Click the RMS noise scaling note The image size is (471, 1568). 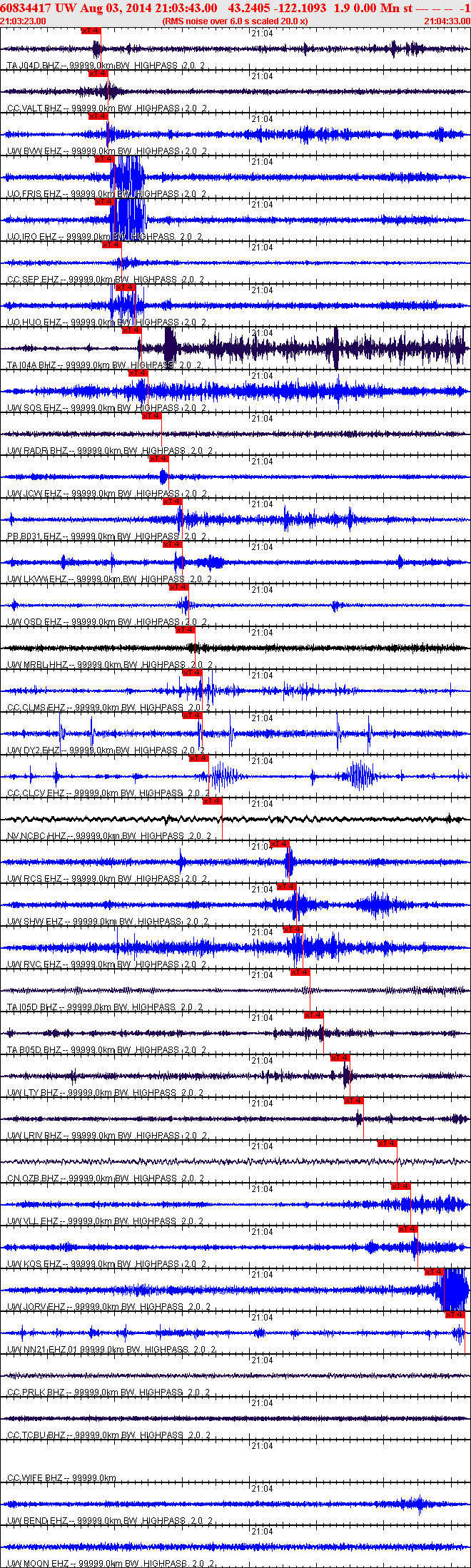point(235,21)
